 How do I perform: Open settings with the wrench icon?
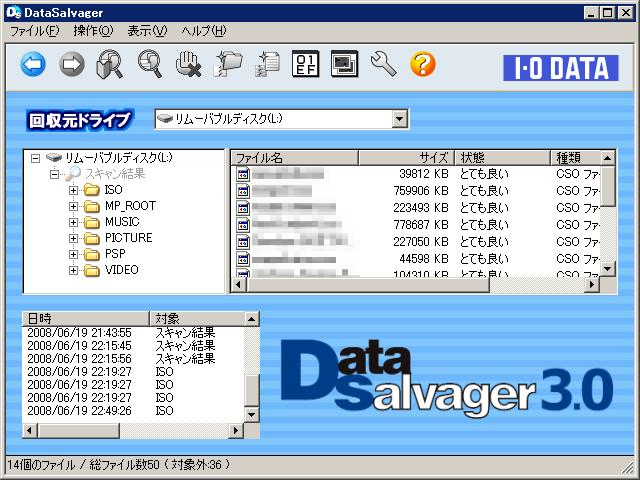(x=383, y=64)
